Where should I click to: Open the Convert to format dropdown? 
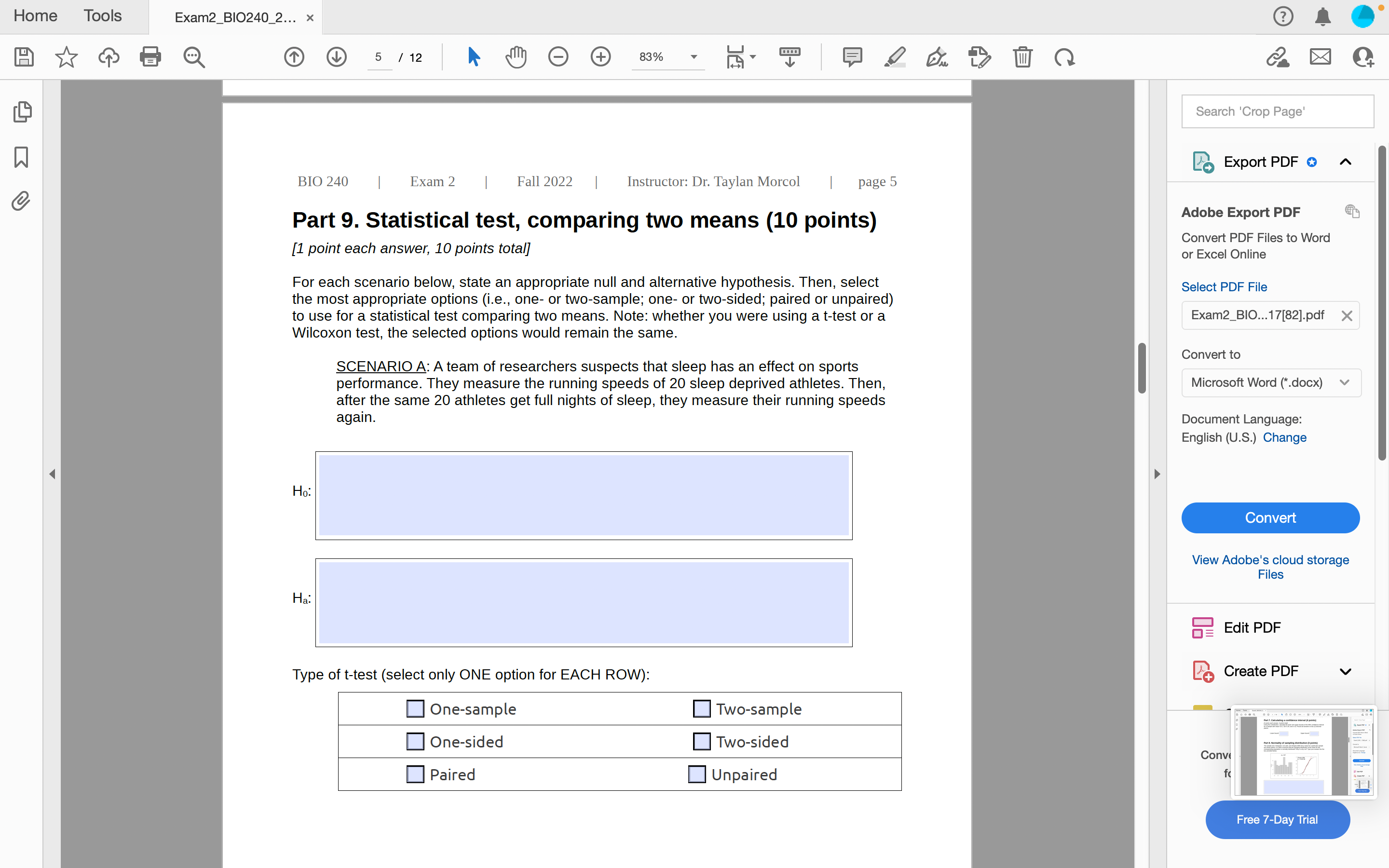1345,382
